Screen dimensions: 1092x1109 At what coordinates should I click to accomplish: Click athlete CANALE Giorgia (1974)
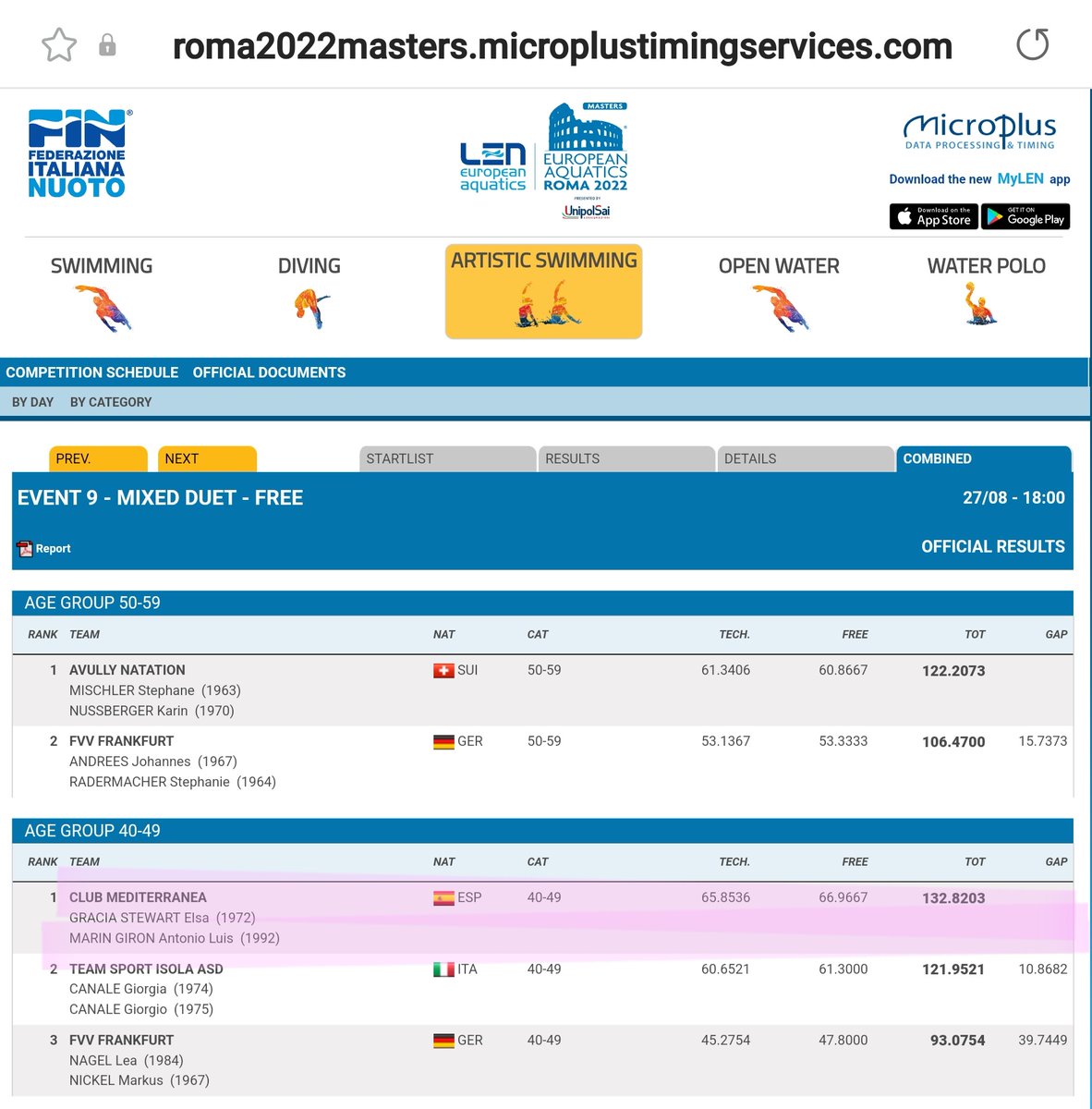tap(141, 989)
